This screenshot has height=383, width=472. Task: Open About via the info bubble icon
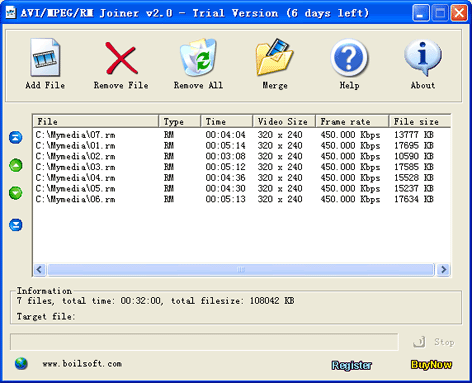tap(423, 58)
